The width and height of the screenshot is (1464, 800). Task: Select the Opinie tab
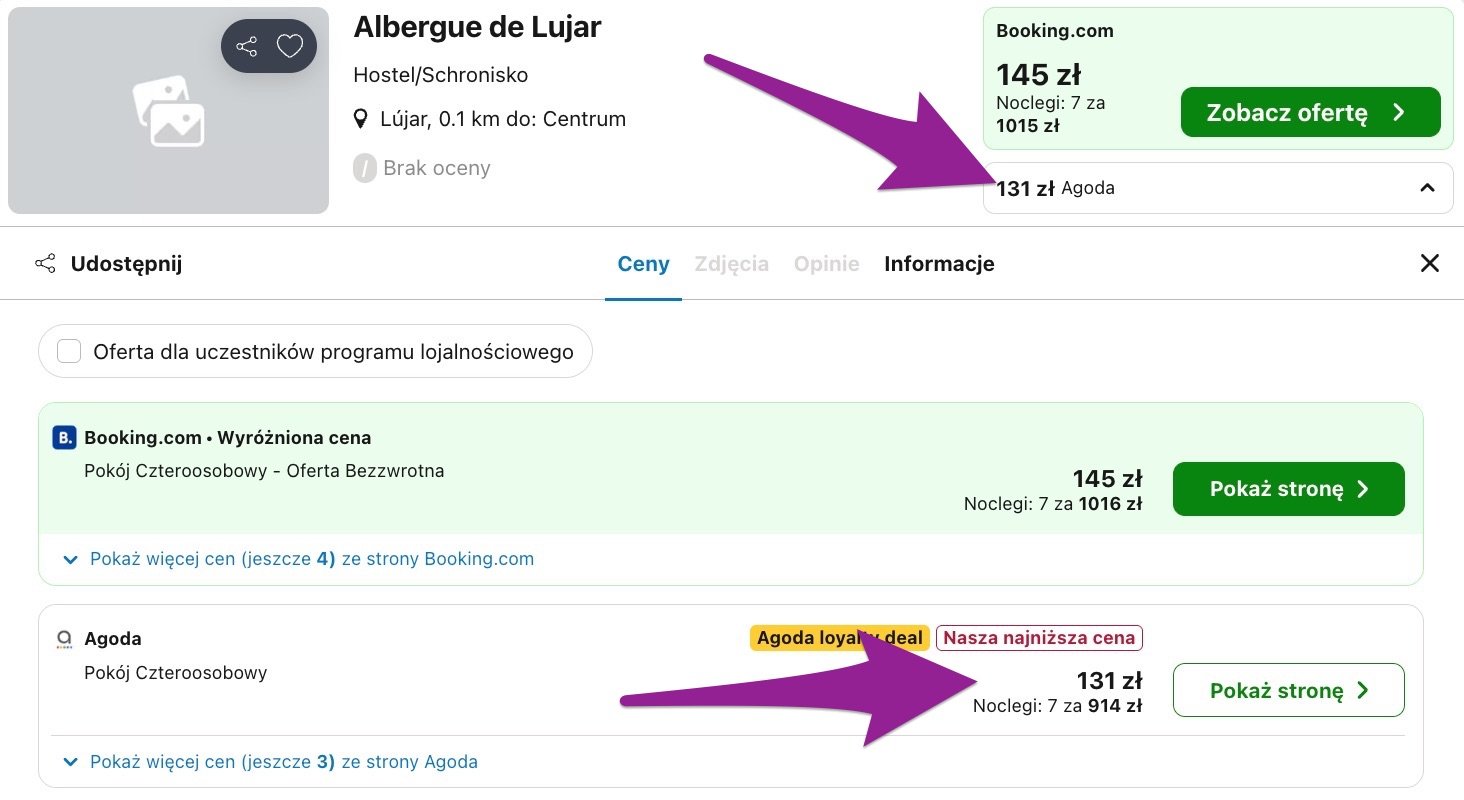click(x=827, y=264)
